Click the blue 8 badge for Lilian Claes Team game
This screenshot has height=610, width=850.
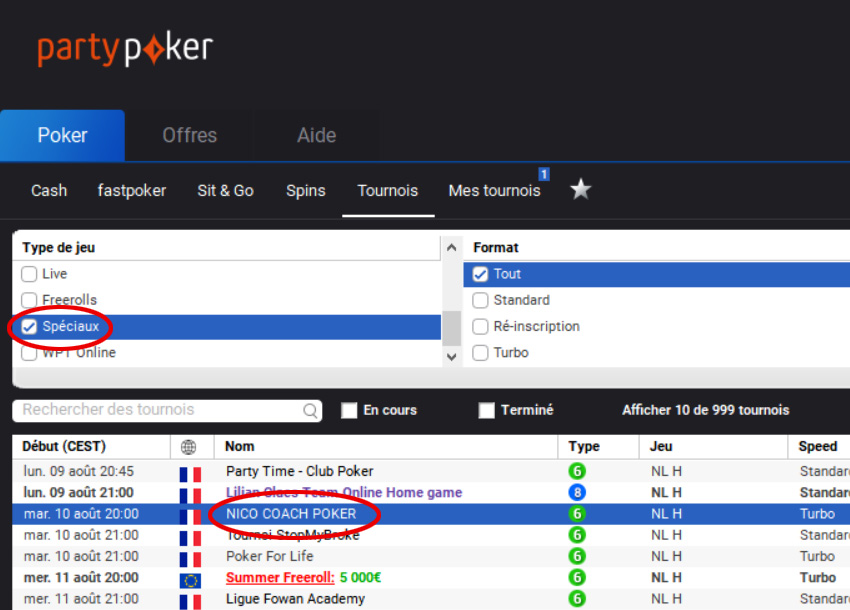(x=577, y=492)
